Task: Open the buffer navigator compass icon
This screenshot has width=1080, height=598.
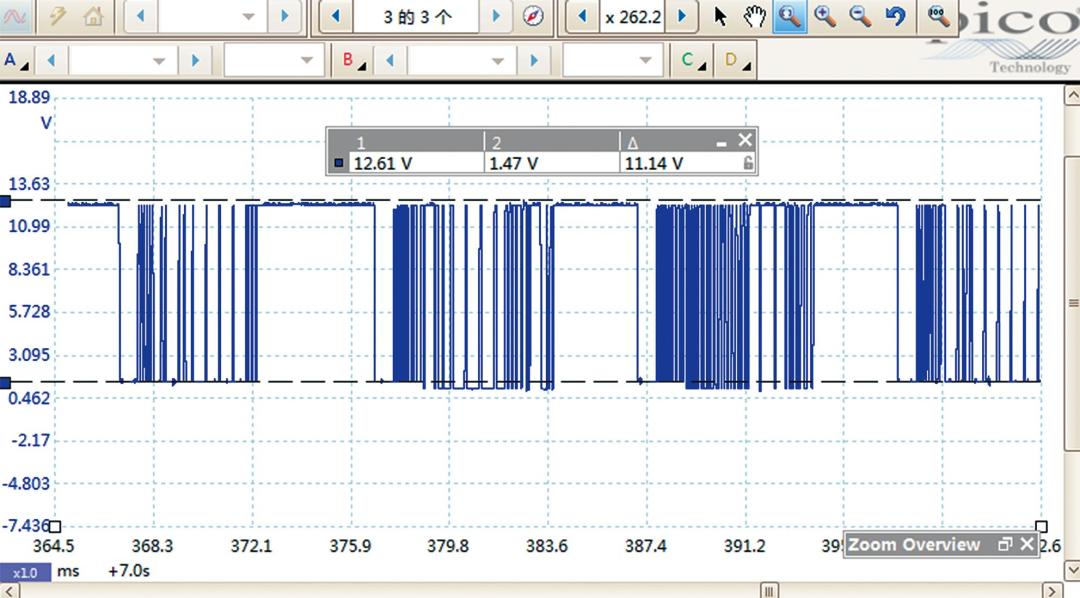Action: (x=532, y=16)
